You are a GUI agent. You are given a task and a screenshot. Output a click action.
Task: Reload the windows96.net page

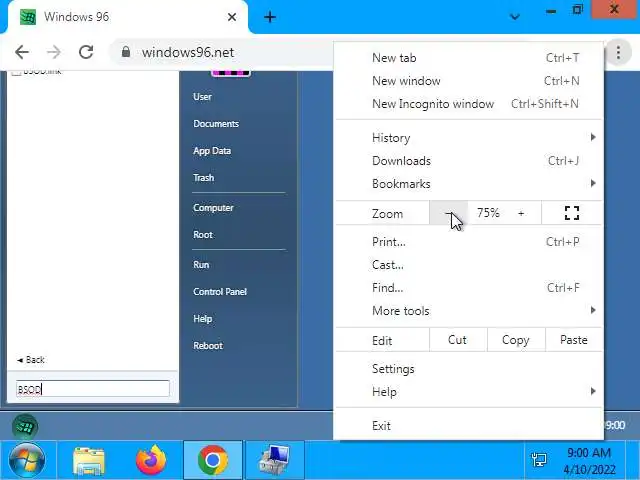86,52
